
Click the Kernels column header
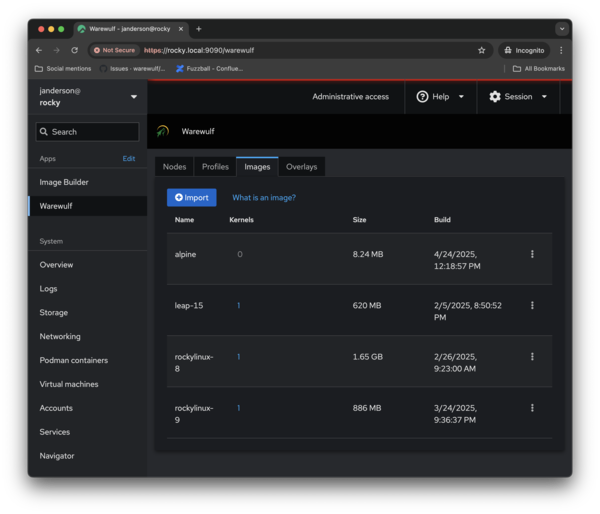241,220
